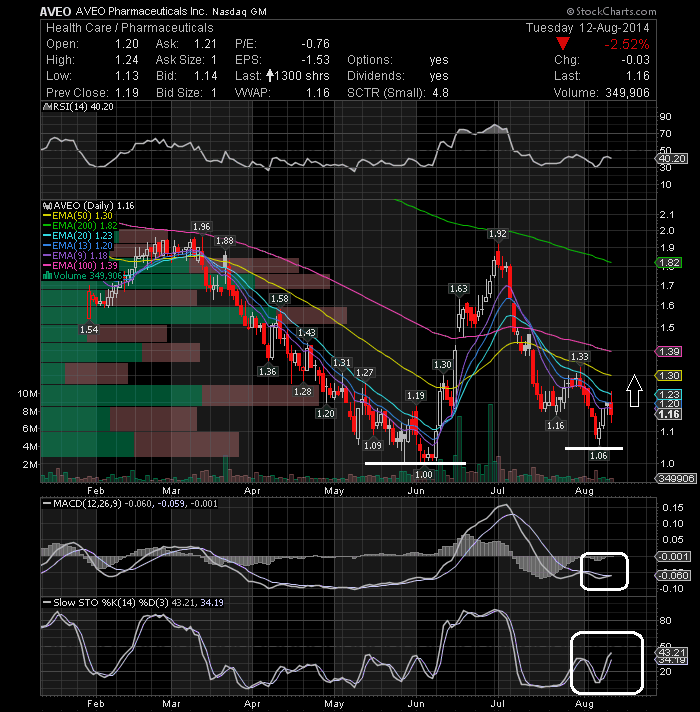700x712 pixels.
Task: Click the red down-triangle change indicator
Action: pos(563,44)
